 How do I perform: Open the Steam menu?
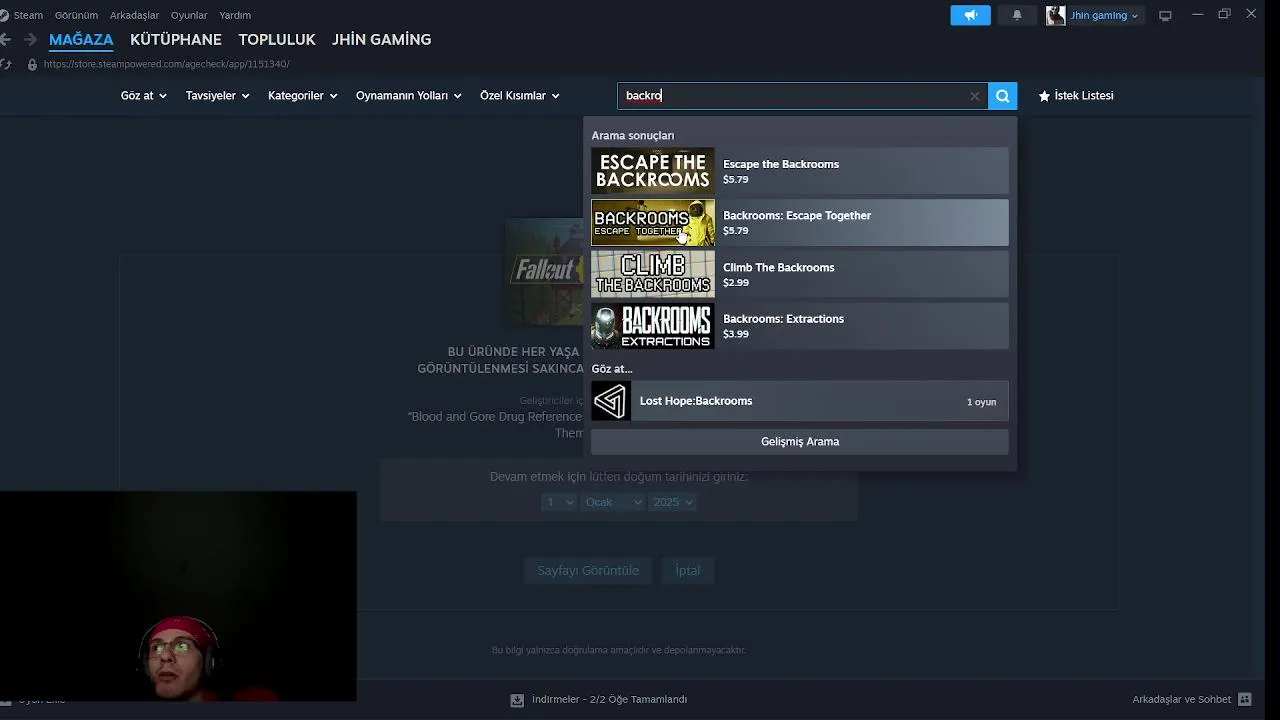pos(28,15)
